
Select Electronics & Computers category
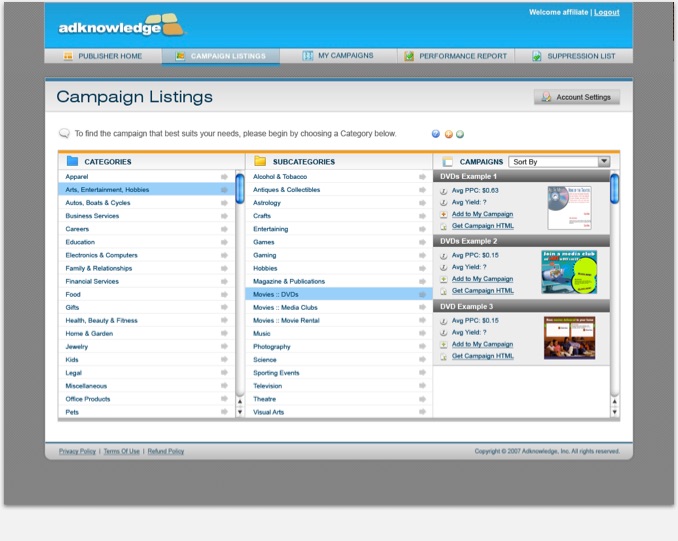pyautogui.click(x=147, y=255)
